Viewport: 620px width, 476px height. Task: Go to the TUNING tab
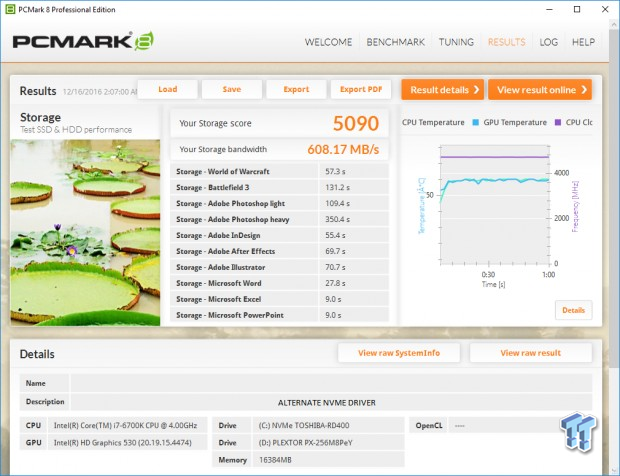[x=456, y=42]
